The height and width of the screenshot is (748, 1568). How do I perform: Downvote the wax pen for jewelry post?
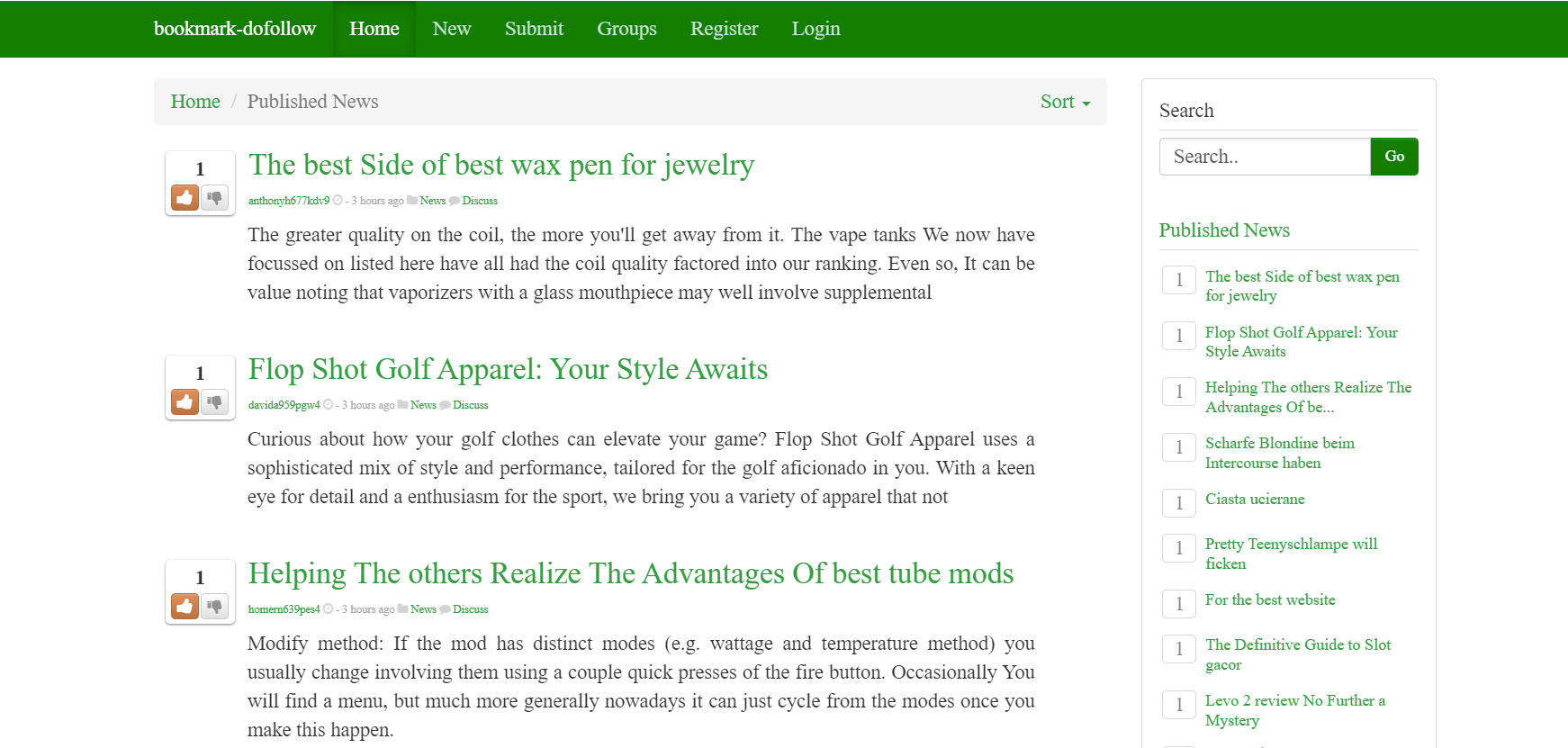point(215,198)
